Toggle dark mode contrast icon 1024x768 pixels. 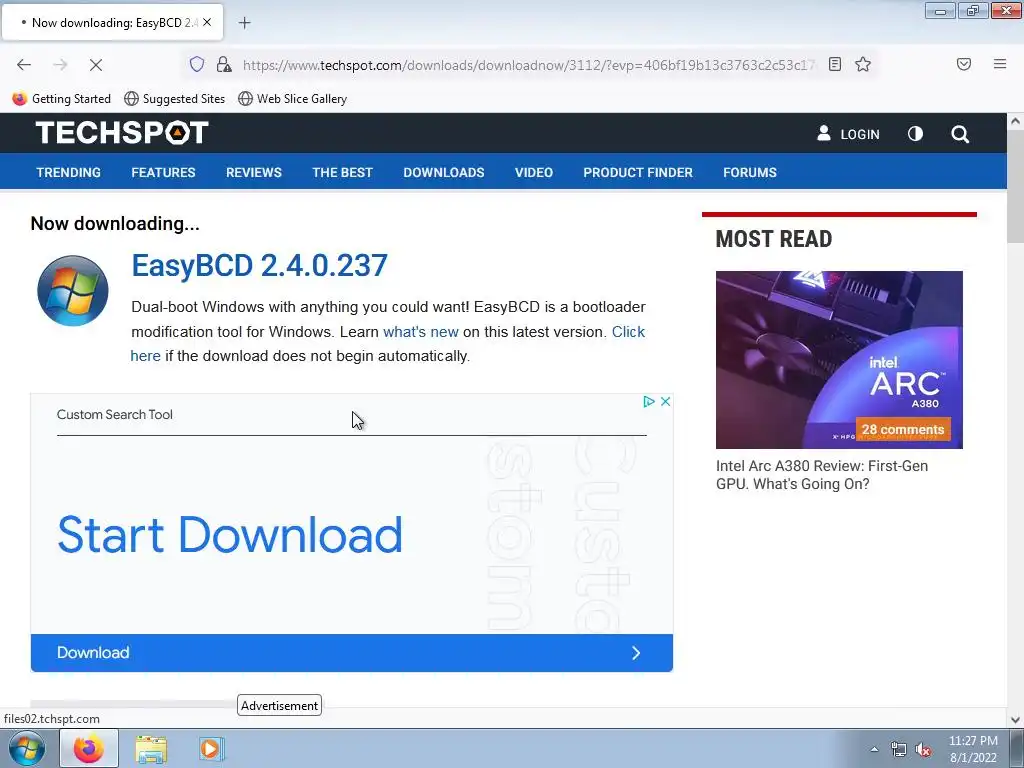[x=915, y=134]
